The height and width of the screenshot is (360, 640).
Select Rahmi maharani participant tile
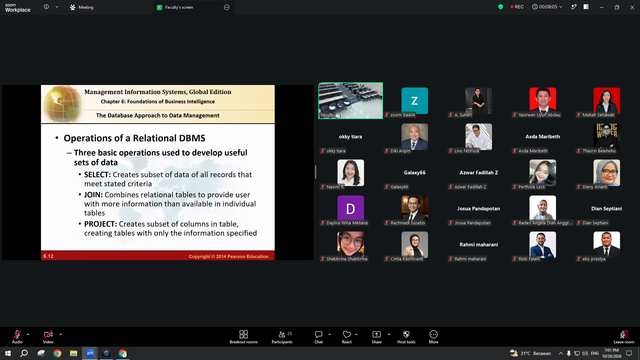pos(479,244)
